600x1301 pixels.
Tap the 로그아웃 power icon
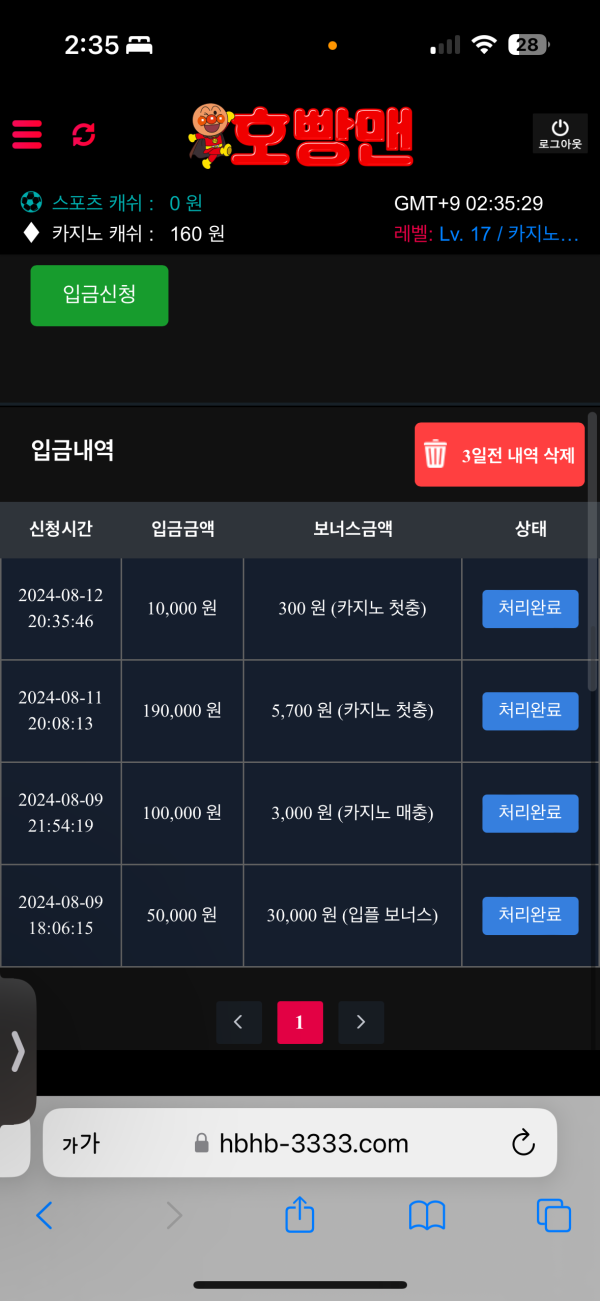pos(560,133)
